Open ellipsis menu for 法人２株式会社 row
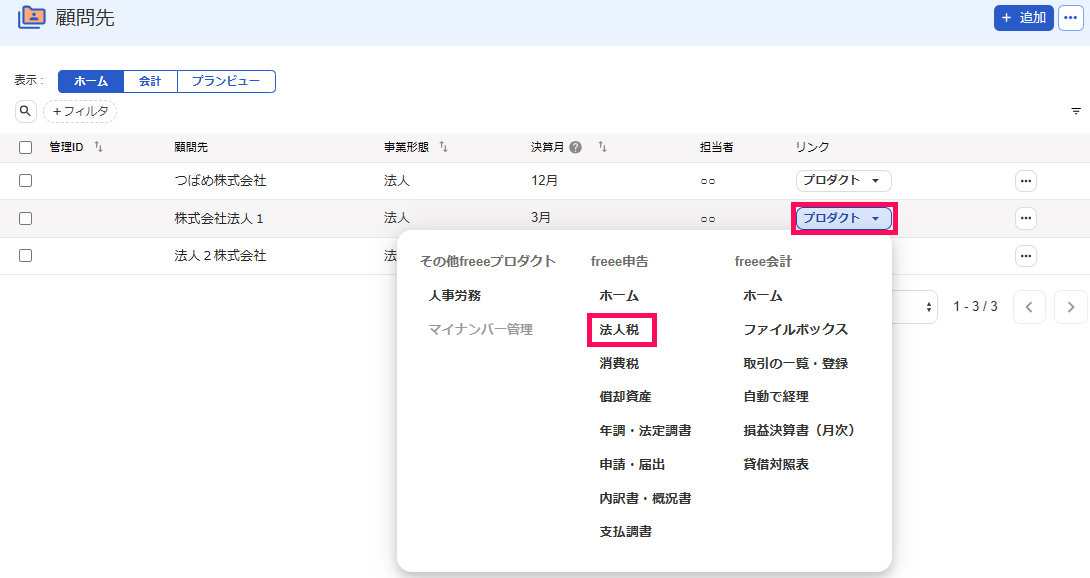This screenshot has width=1090, height=578. click(1025, 256)
